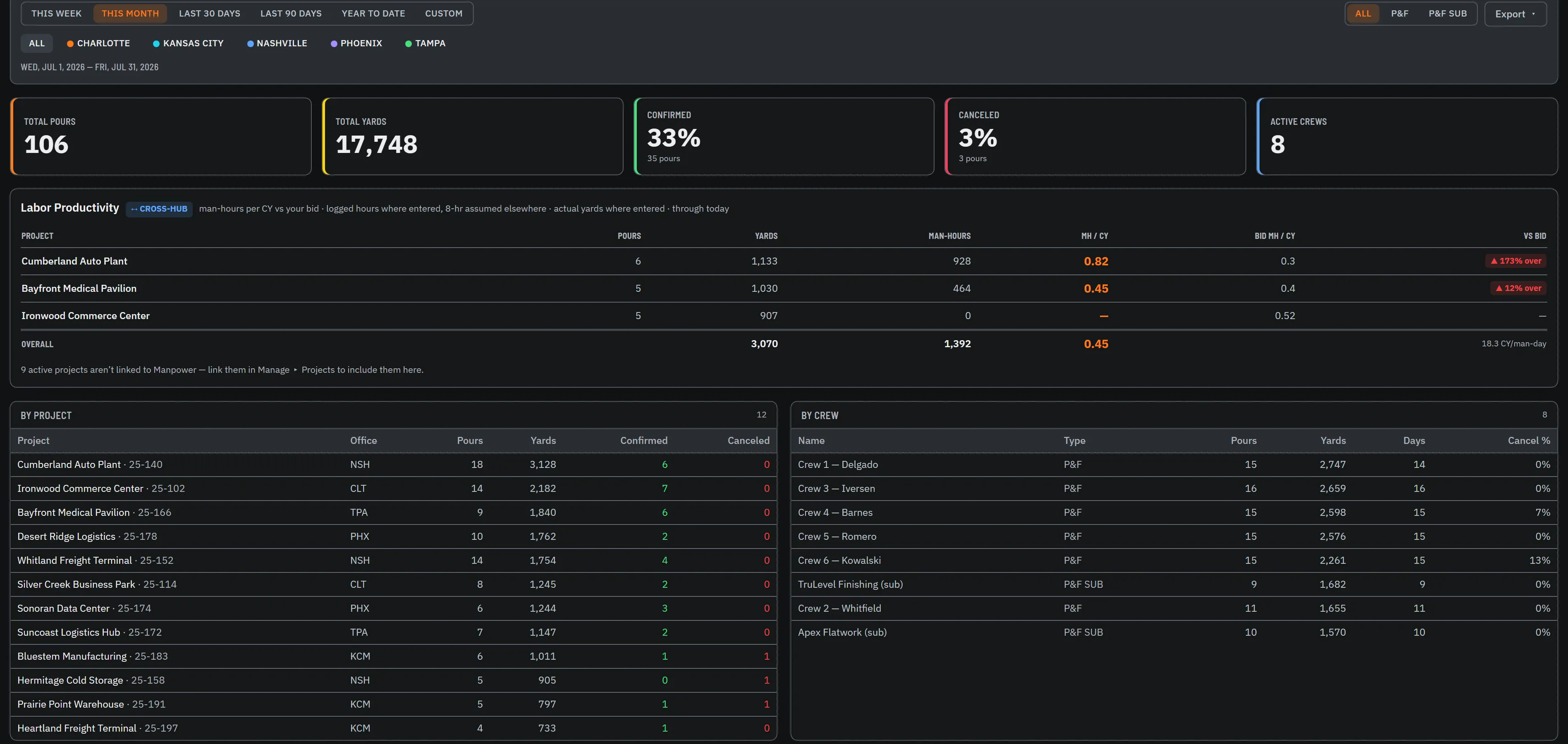Select Suncoast Logistics Hub 25-172 row

click(x=393, y=632)
